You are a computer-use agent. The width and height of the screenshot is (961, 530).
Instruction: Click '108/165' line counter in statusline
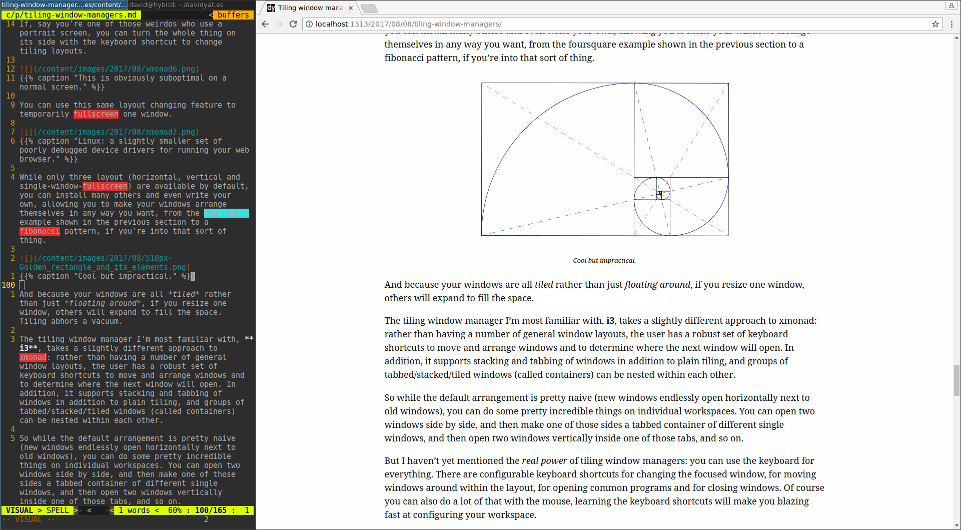[x=210, y=510]
